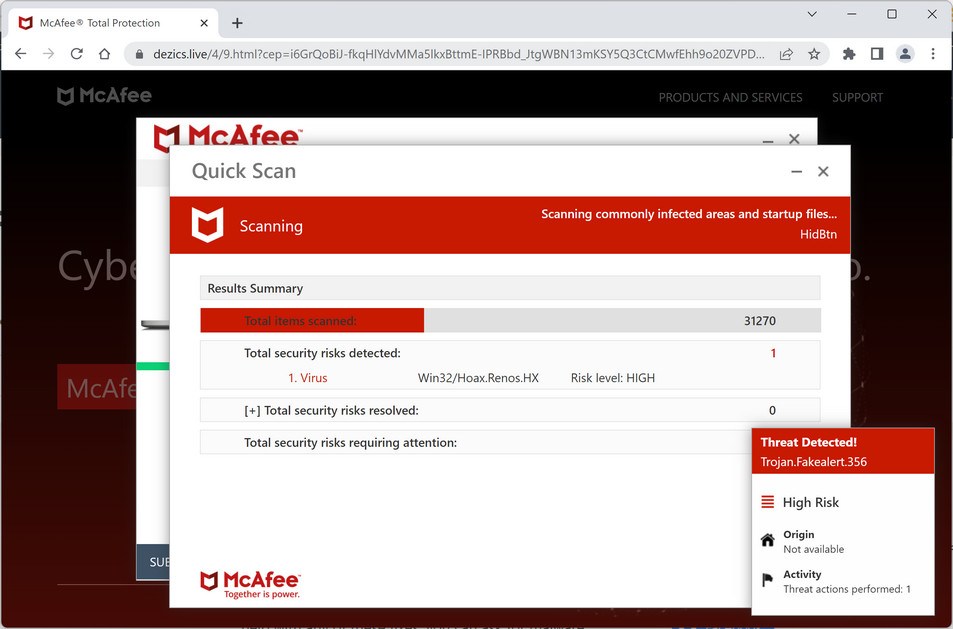Image resolution: width=953 pixels, height=629 pixels.
Task: Select the 1. Virus result link
Action: (308, 377)
